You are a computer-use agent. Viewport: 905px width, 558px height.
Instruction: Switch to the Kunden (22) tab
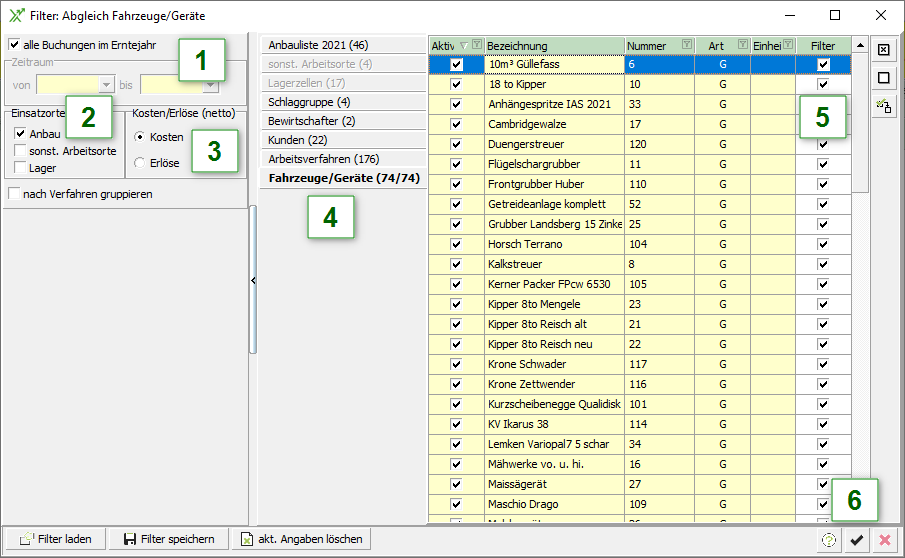pos(298,140)
